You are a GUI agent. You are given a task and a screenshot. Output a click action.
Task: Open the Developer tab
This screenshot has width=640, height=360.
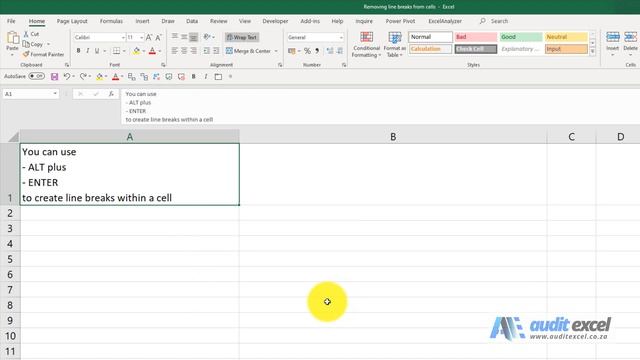point(275,21)
